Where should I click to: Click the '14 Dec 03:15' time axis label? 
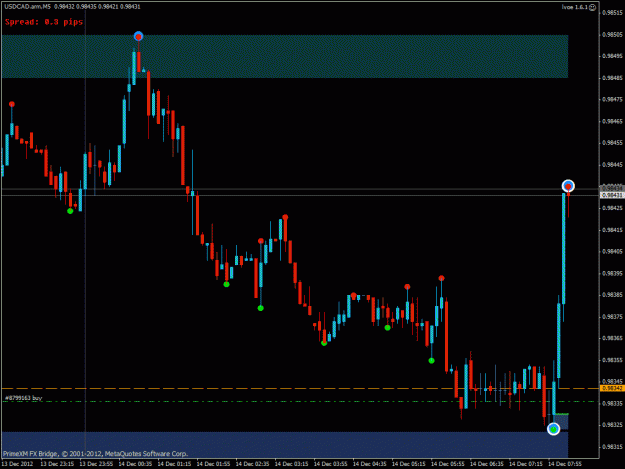coord(291,464)
